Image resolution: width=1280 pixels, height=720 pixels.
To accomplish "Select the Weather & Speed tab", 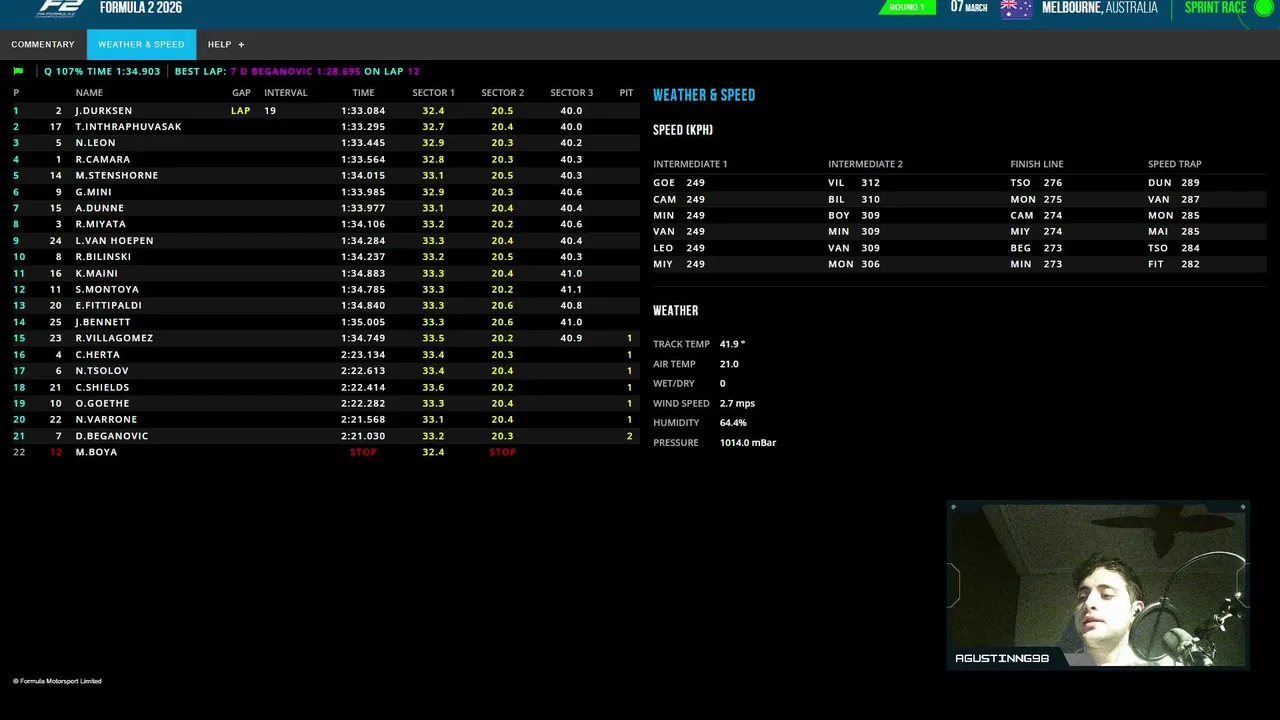I will tap(141, 45).
